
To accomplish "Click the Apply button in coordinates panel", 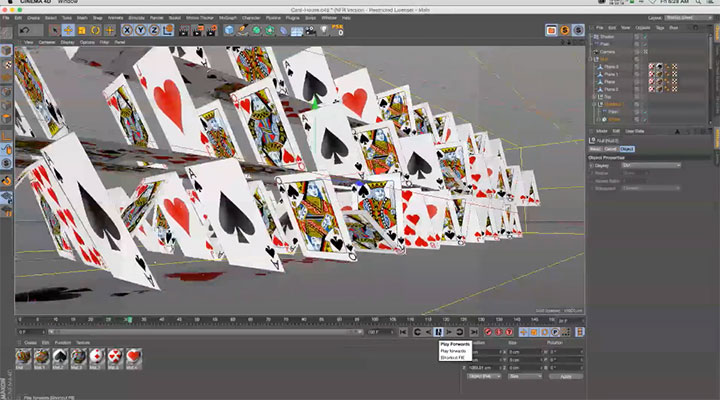I will [x=565, y=376].
